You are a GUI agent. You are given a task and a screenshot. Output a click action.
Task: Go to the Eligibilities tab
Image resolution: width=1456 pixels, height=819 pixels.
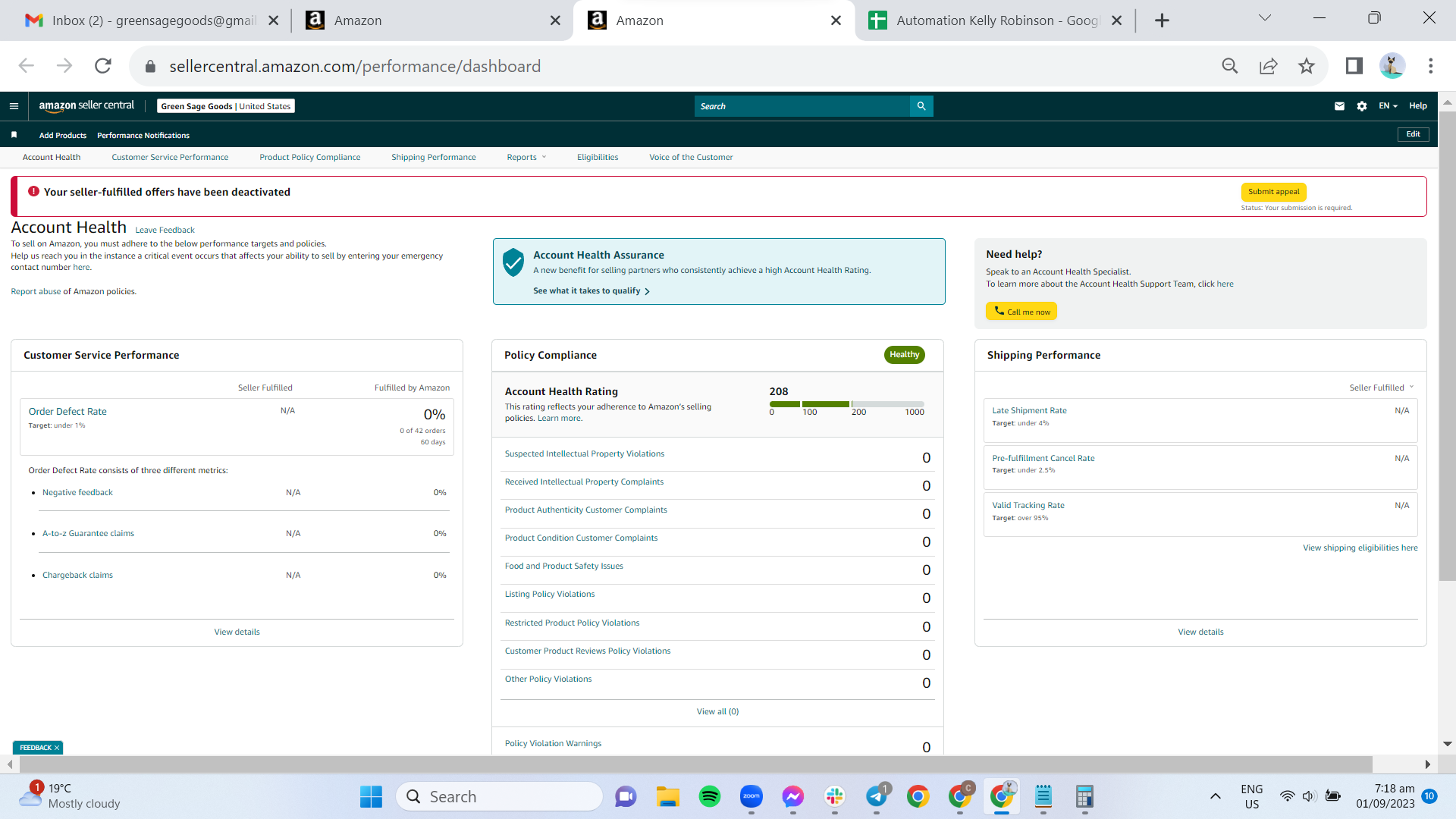click(598, 158)
